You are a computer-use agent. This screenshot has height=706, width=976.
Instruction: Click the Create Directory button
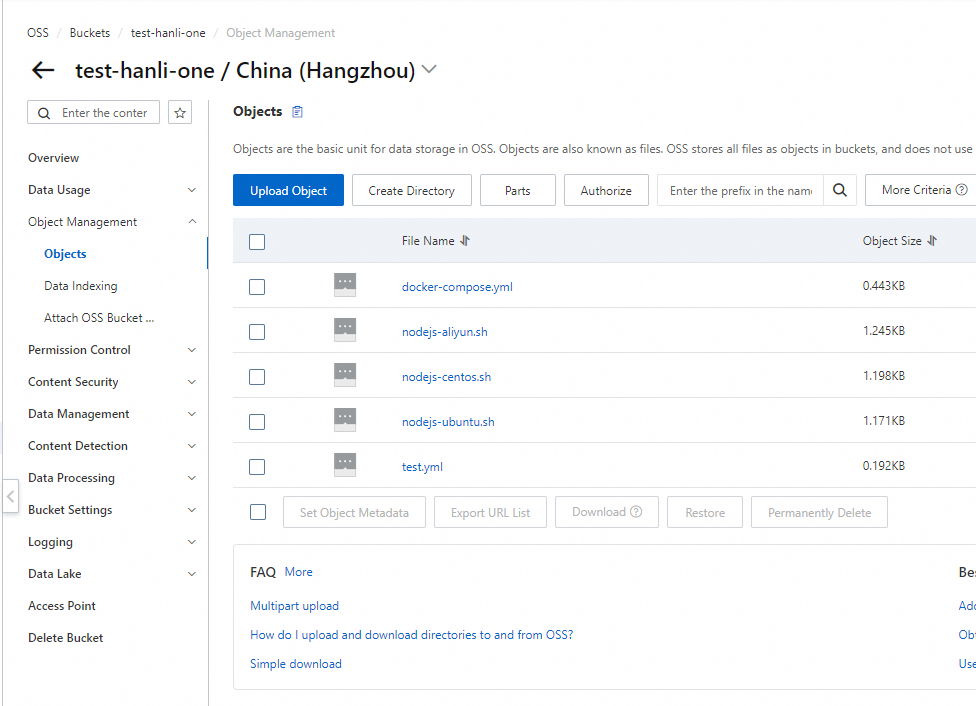coord(411,191)
